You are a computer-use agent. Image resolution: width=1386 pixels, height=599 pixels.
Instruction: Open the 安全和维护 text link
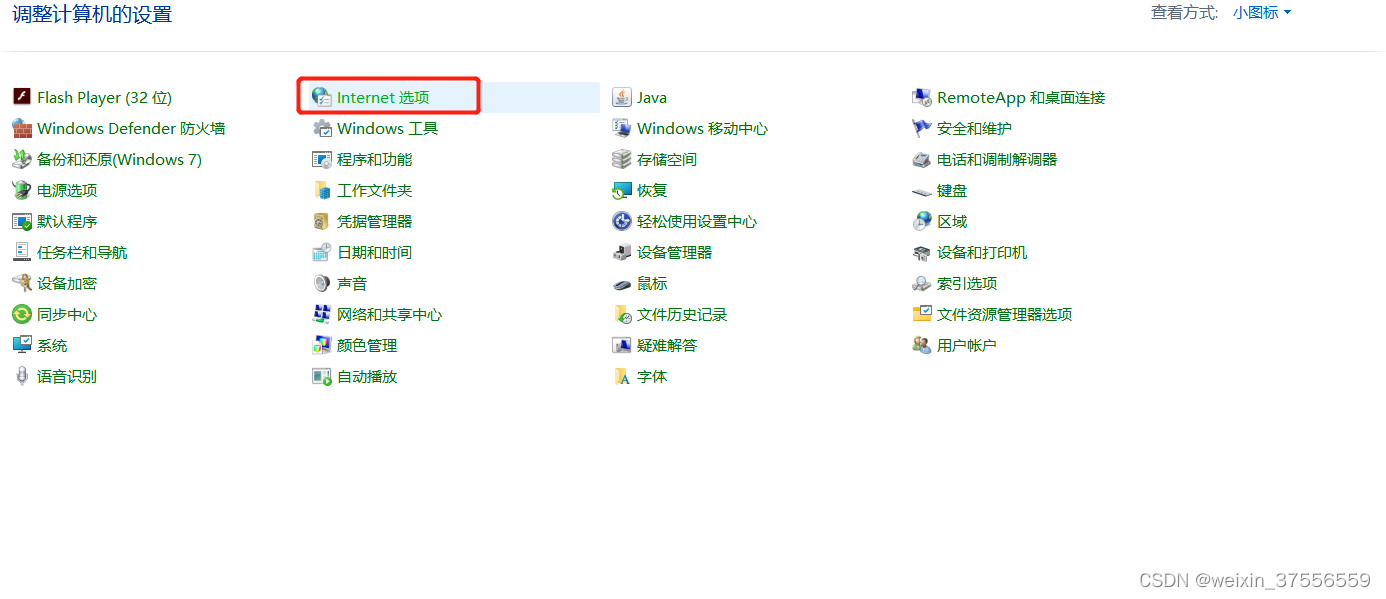click(x=974, y=128)
